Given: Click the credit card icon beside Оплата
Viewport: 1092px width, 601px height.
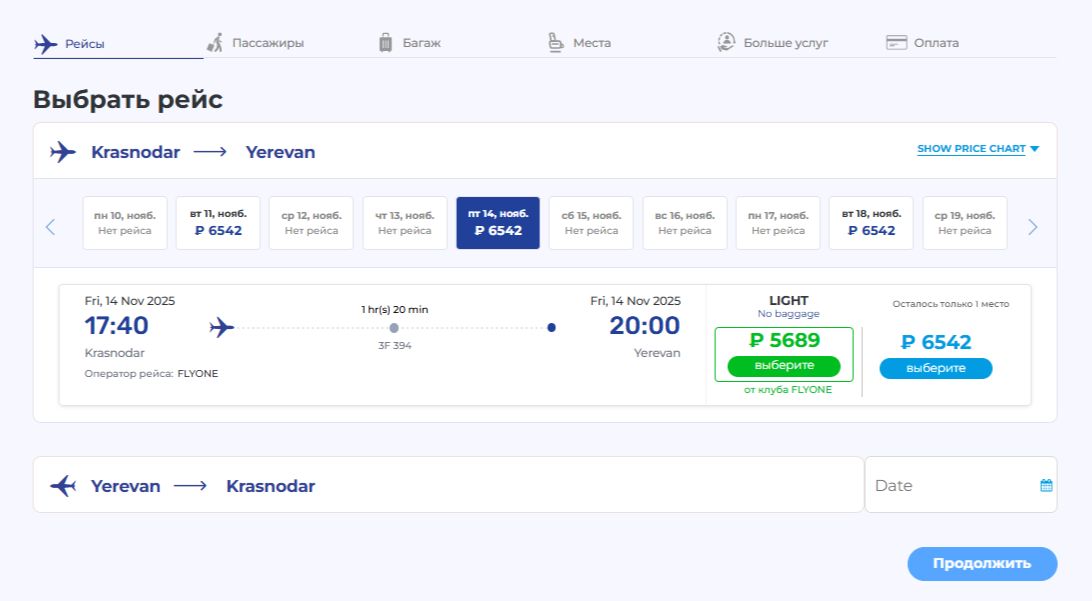Looking at the screenshot, I should point(896,43).
